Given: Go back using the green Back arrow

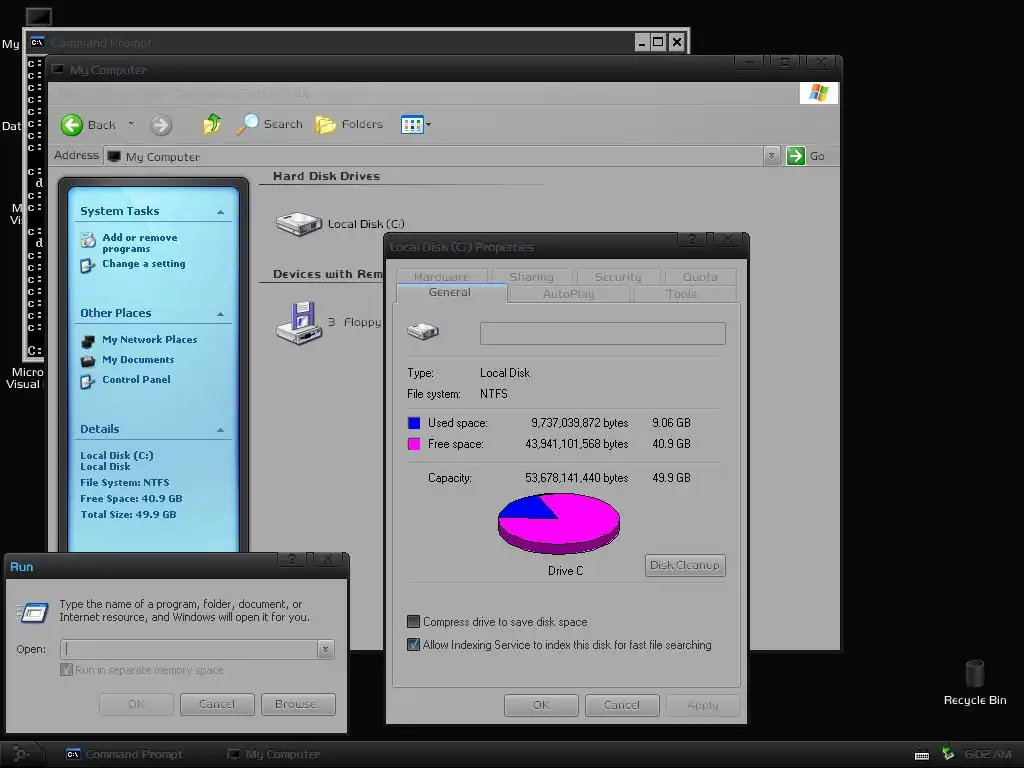Looking at the screenshot, I should [72, 125].
